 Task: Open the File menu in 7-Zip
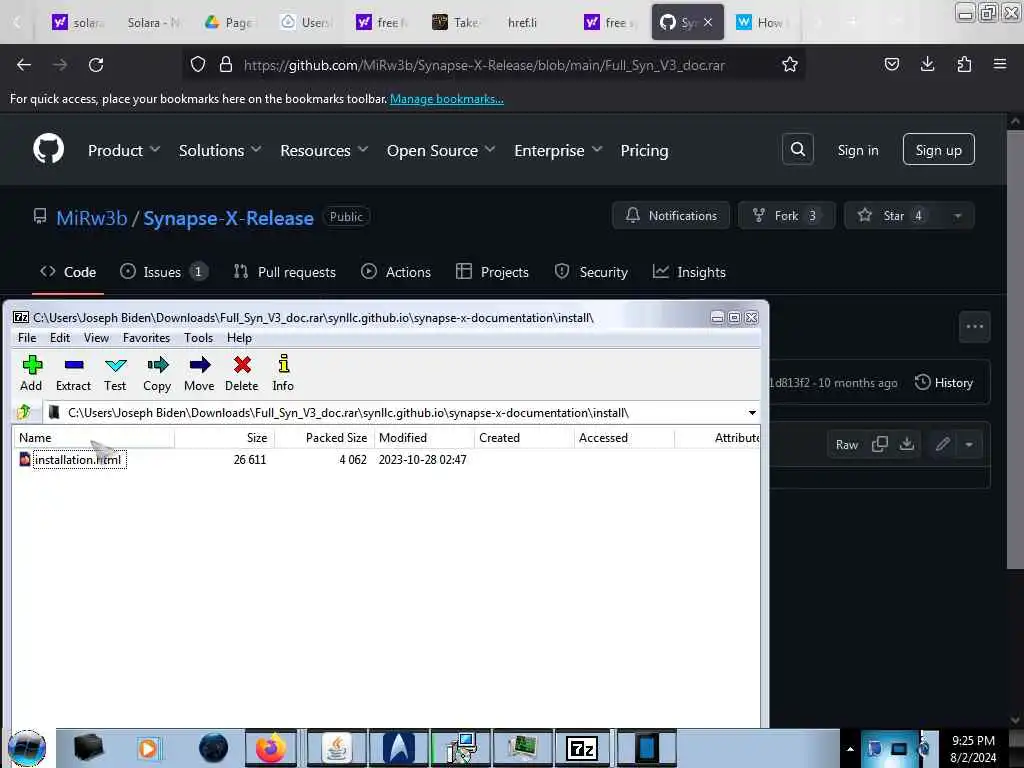pos(27,338)
